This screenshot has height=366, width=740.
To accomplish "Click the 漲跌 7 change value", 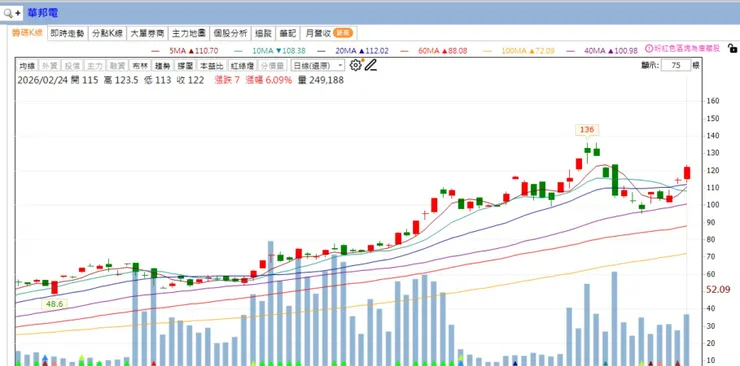I will tap(227, 80).
